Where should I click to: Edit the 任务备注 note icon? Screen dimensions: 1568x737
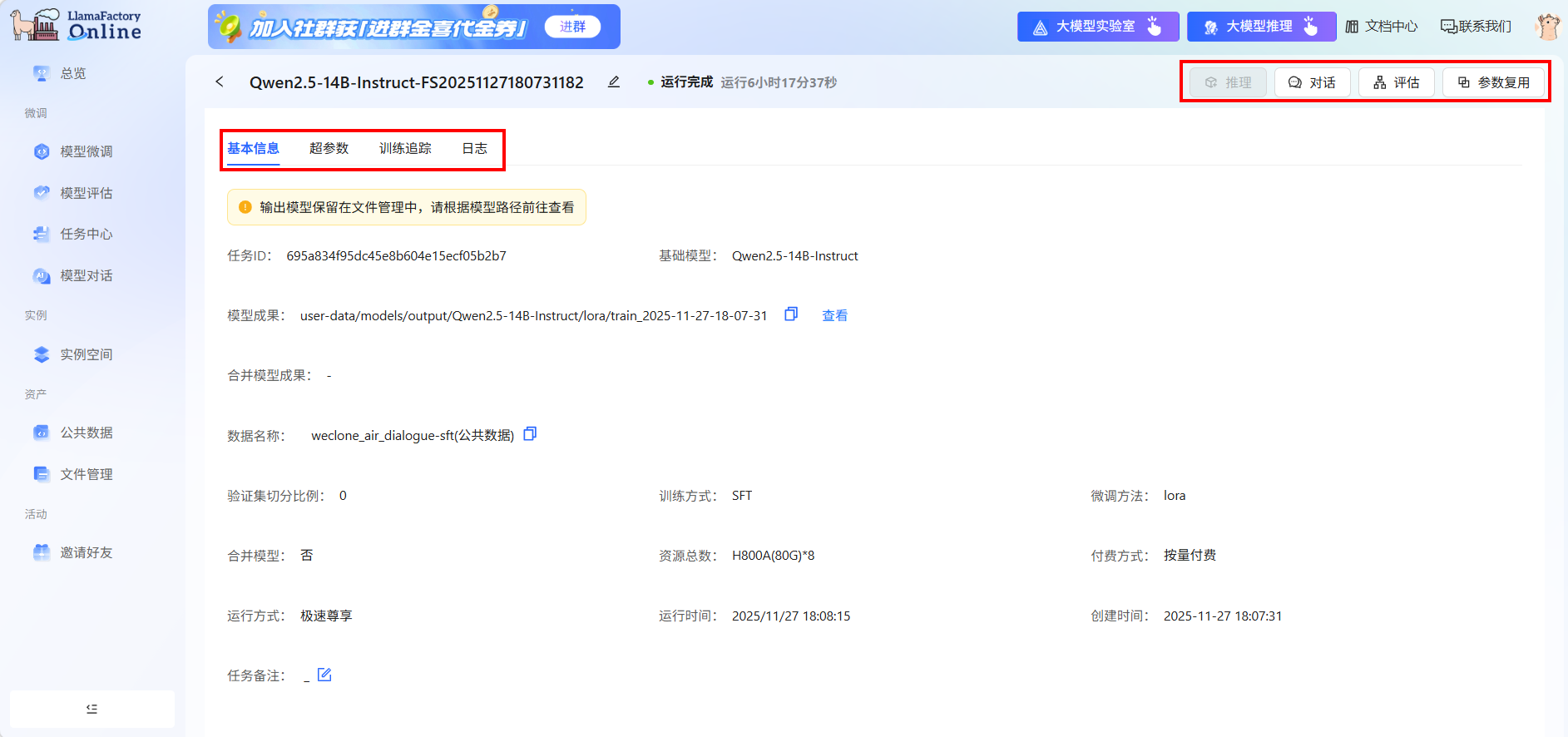click(324, 675)
